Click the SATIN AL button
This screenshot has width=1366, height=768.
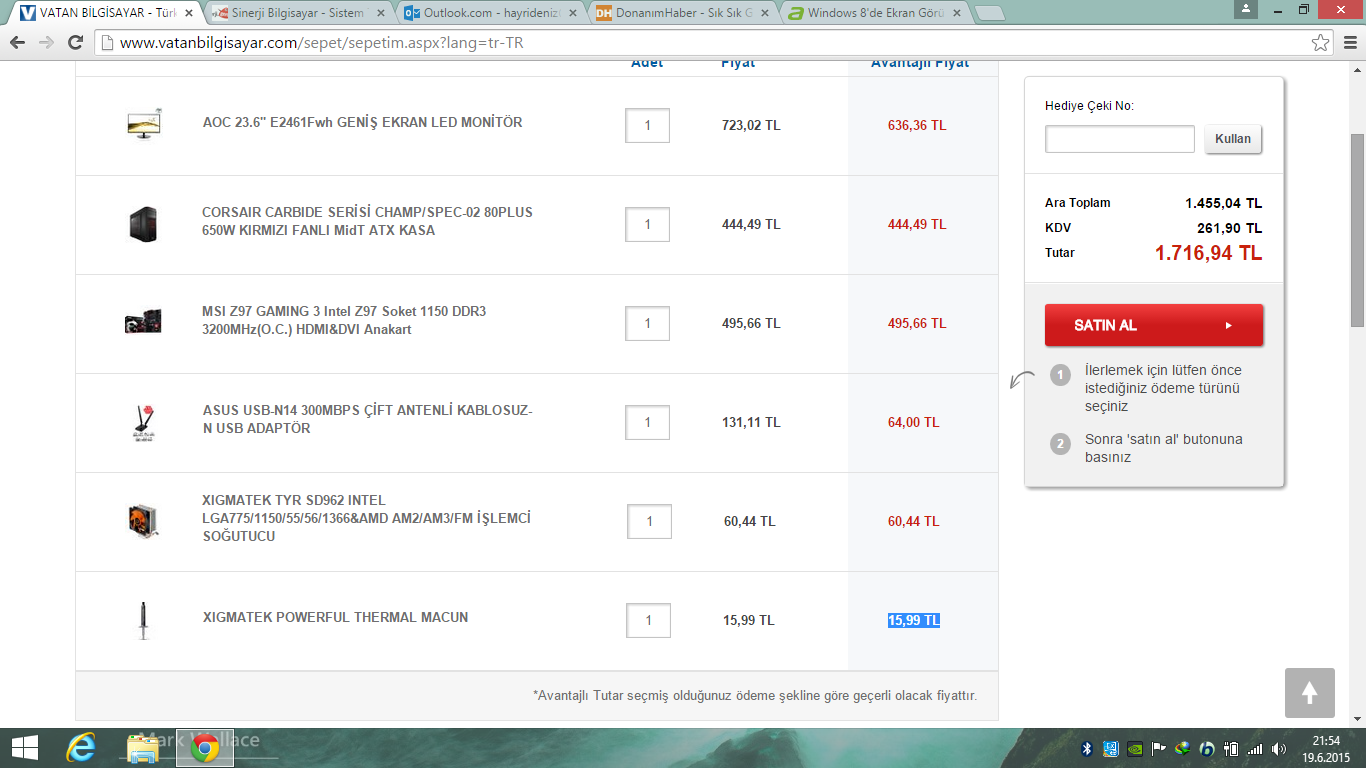coord(1154,325)
